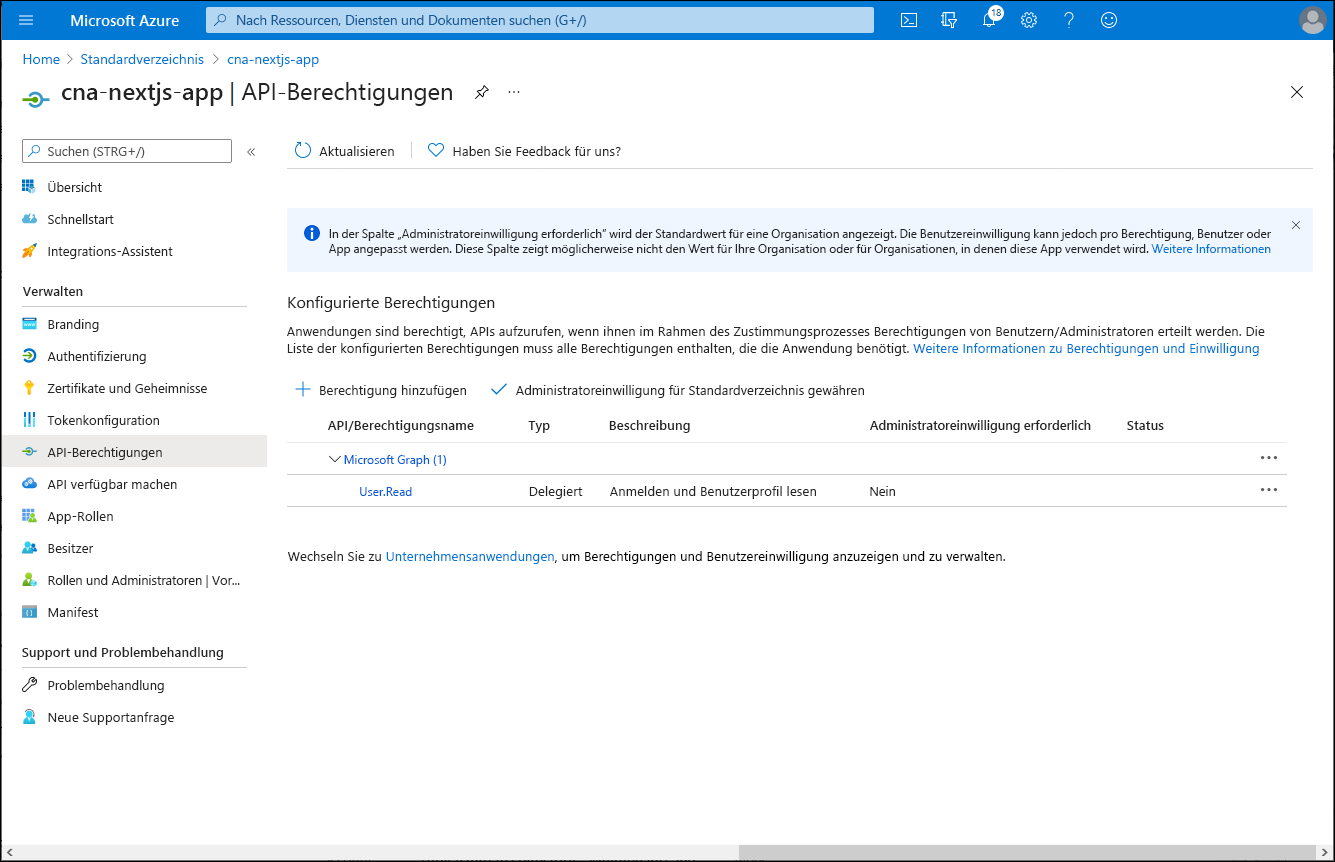The width and height of the screenshot is (1335, 862).
Task: Open Cloud Shell from the top bar
Action: click(909, 20)
